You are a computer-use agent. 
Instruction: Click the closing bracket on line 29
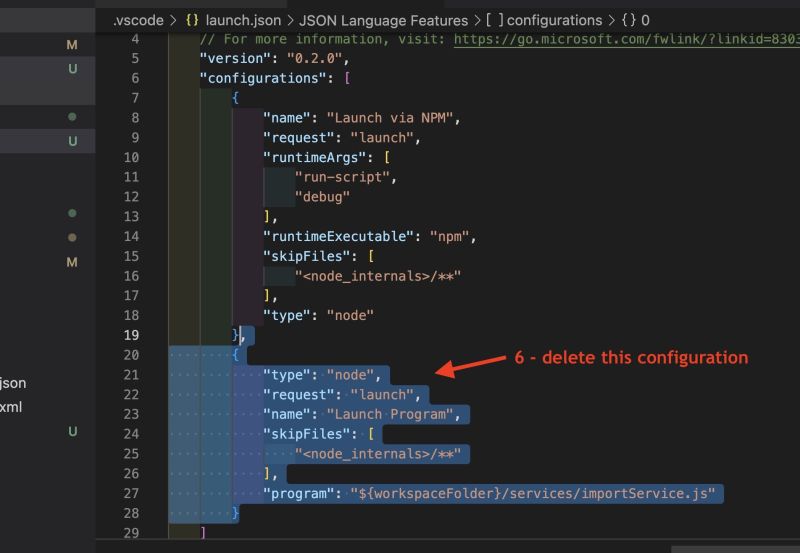pos(203,533)
